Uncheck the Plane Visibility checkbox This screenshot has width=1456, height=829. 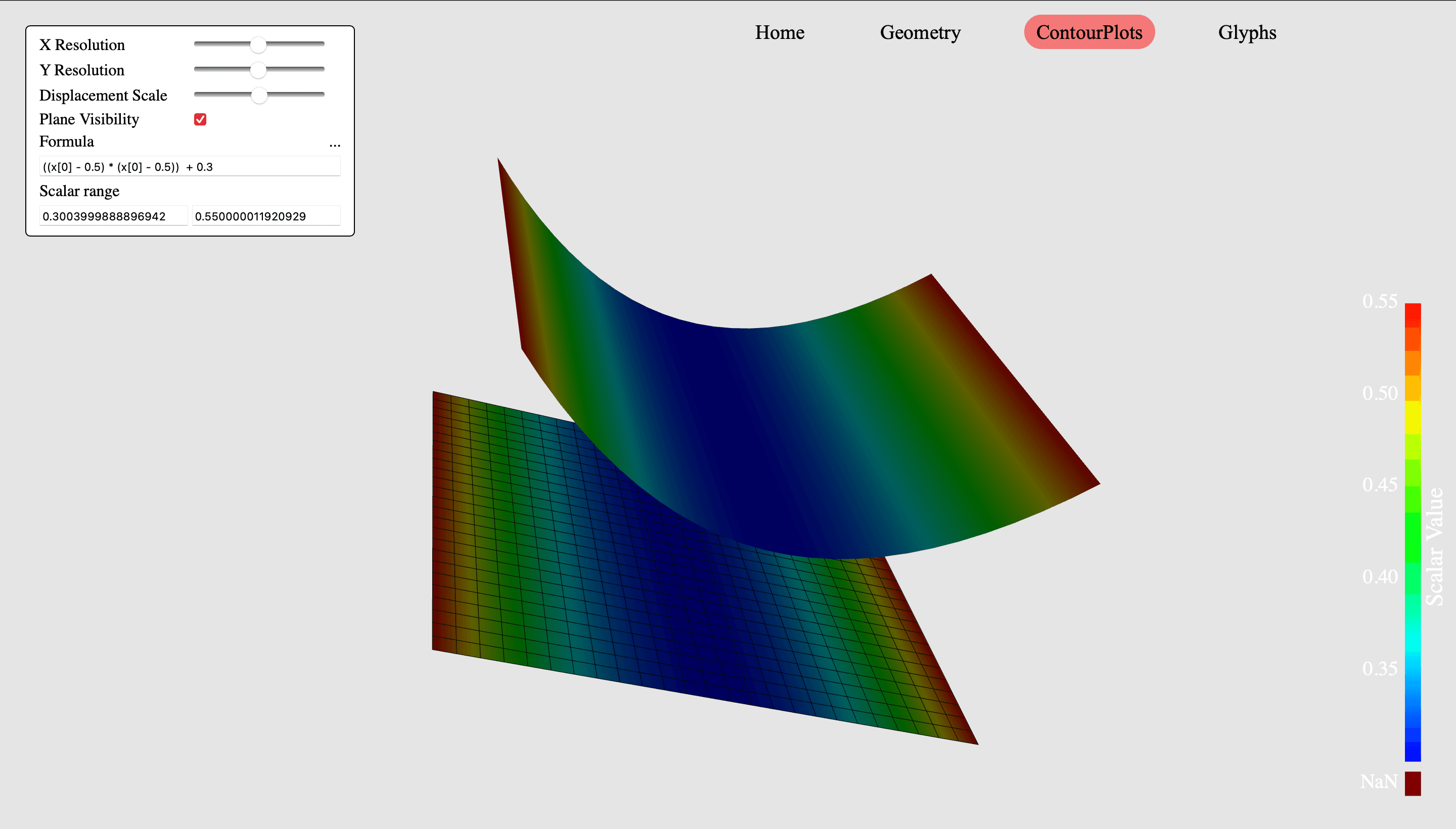[x=200, y=119]
